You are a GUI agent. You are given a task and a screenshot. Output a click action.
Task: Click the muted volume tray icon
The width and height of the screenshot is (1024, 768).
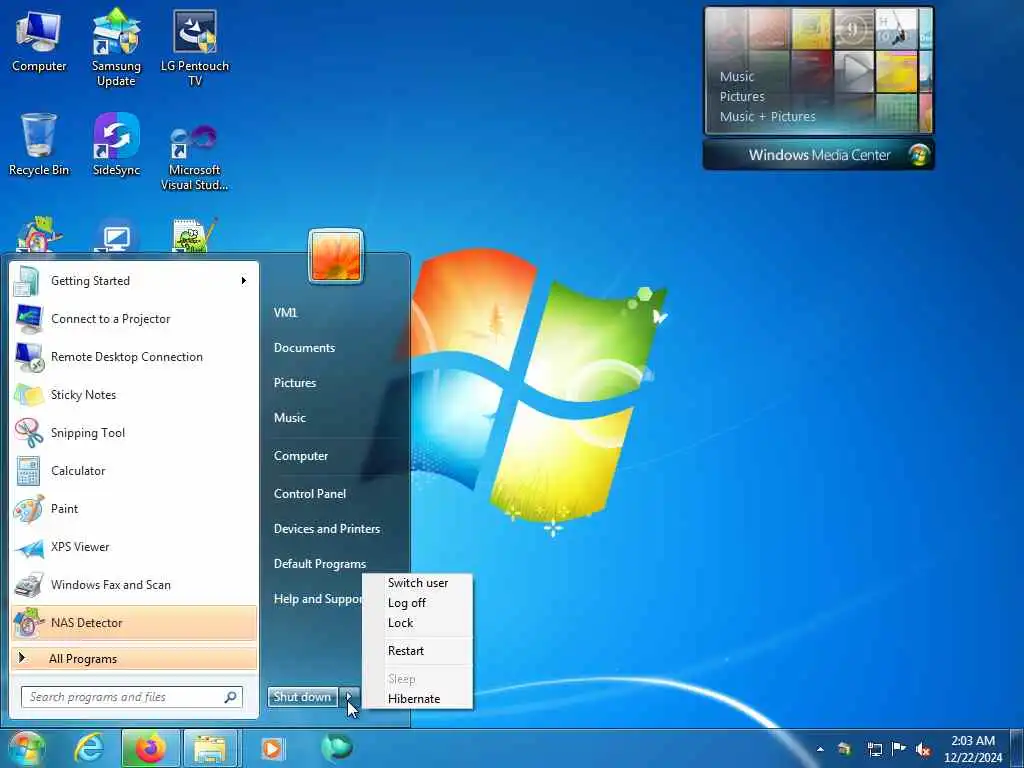(x=923, y=749)
